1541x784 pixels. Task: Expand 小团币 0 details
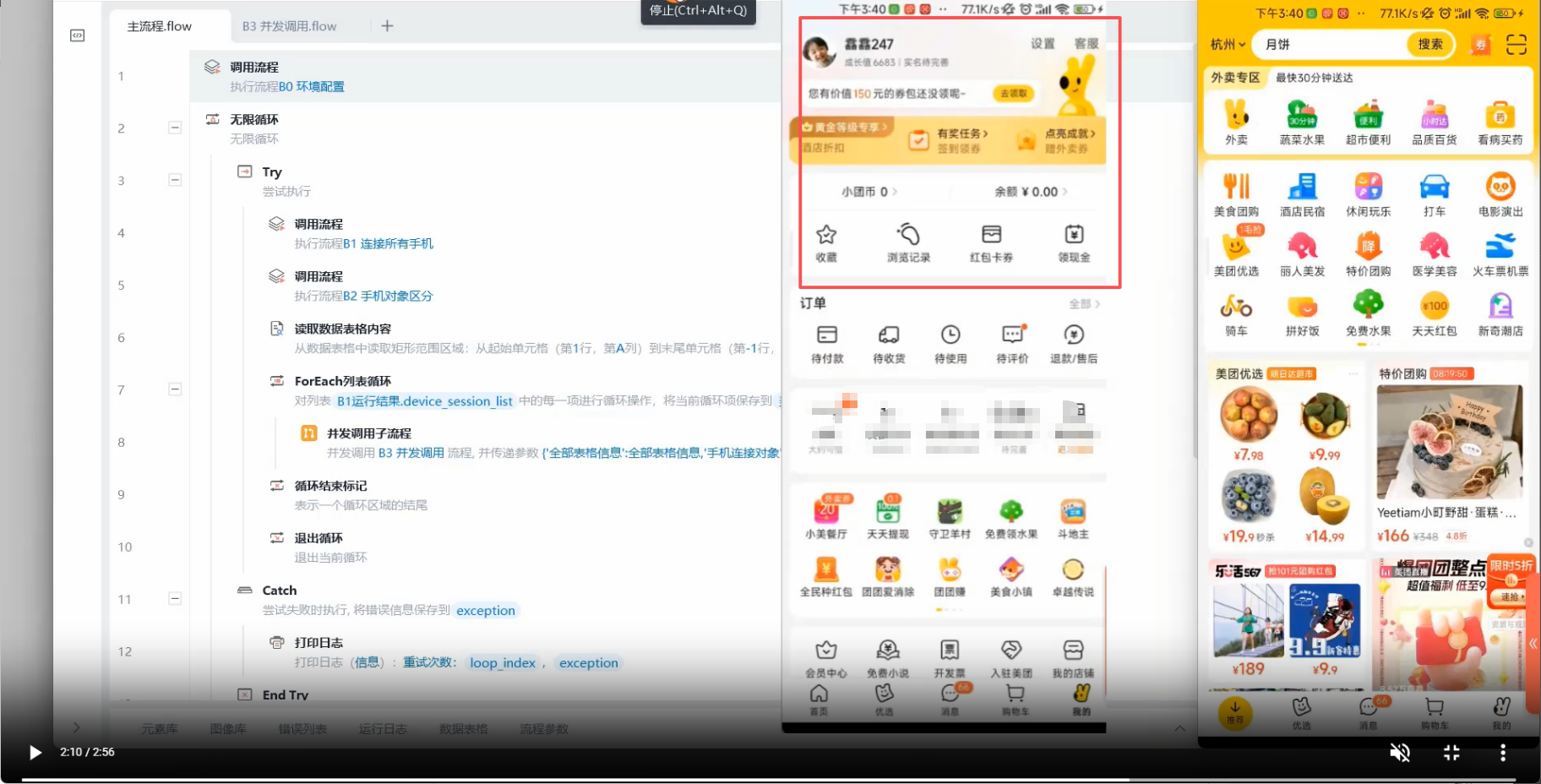pyautogui.click(x=869, y=192)
